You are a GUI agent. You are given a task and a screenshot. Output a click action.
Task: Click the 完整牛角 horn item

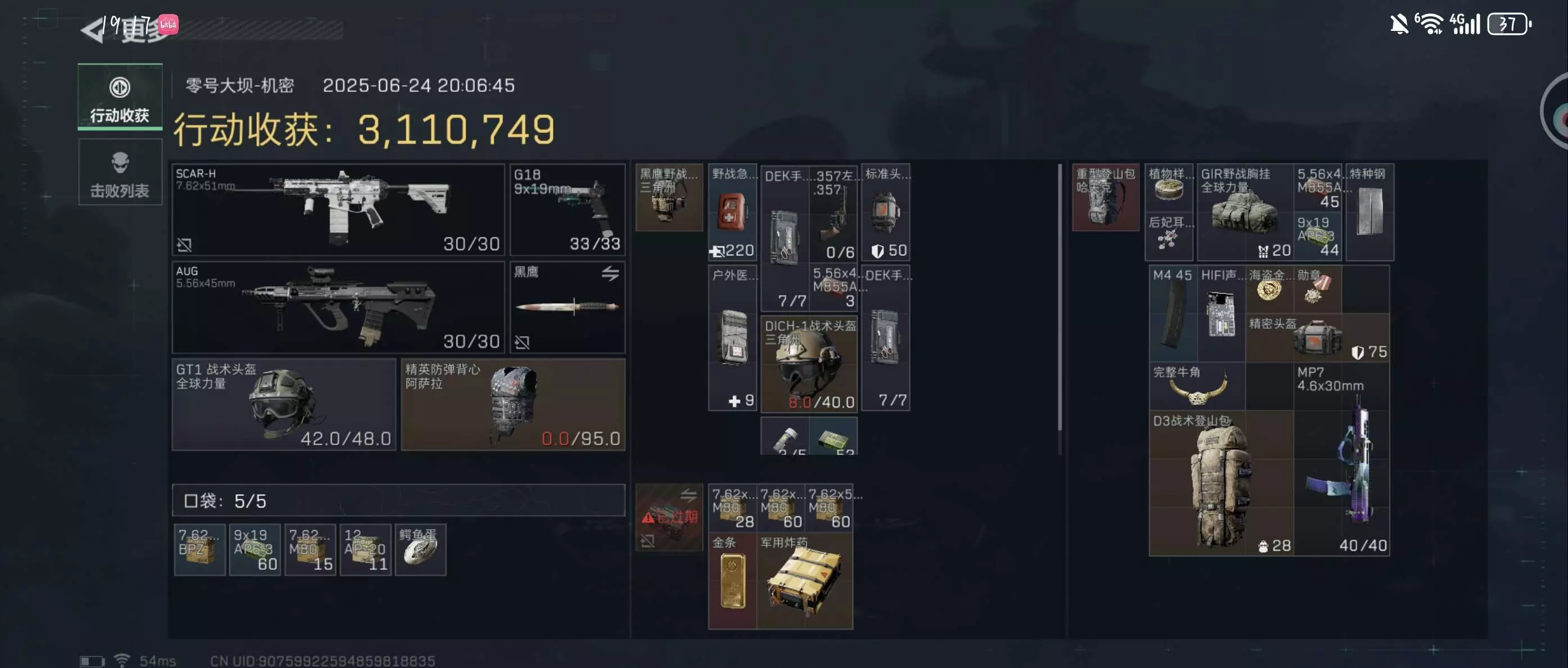[x=1197, y=387]
